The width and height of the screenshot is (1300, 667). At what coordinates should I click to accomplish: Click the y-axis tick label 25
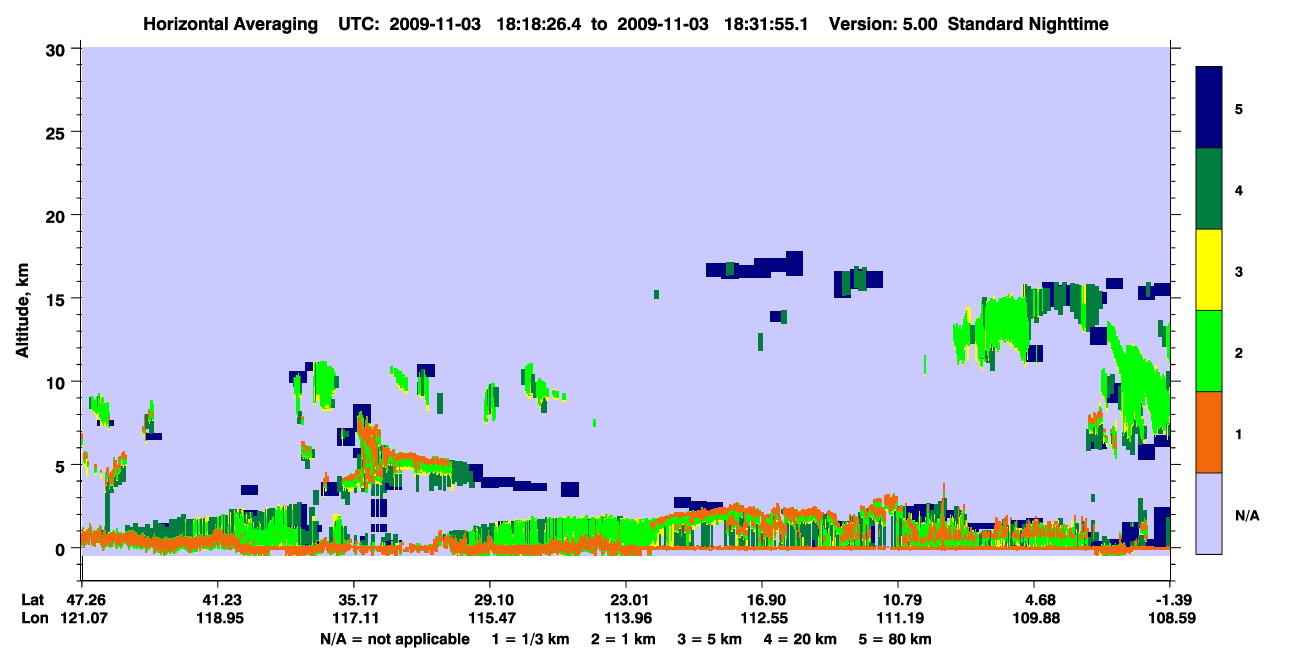click(x=58, y=132)
